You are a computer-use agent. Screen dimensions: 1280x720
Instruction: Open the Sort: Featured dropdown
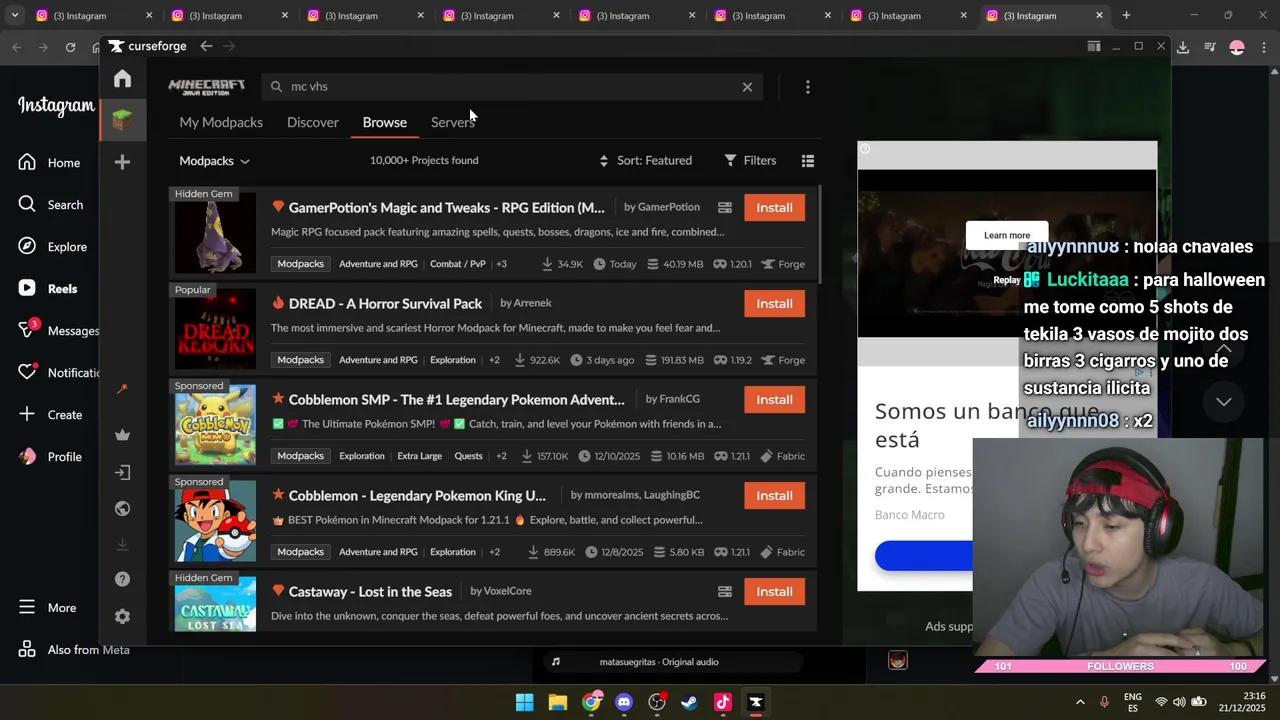click(645, 160)
